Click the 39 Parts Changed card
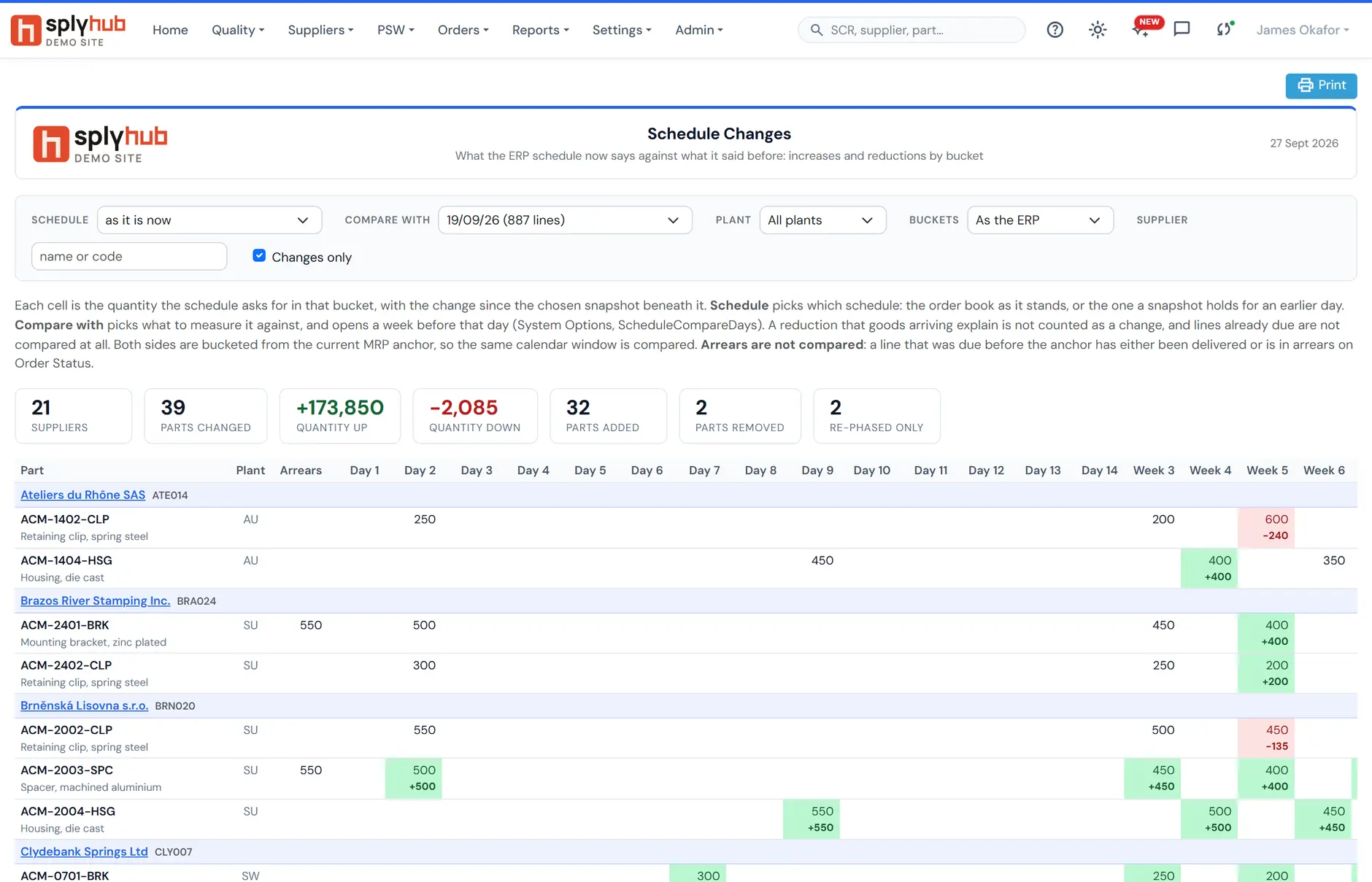Screen dimensions: 1372x882 (x=206, y=416)
